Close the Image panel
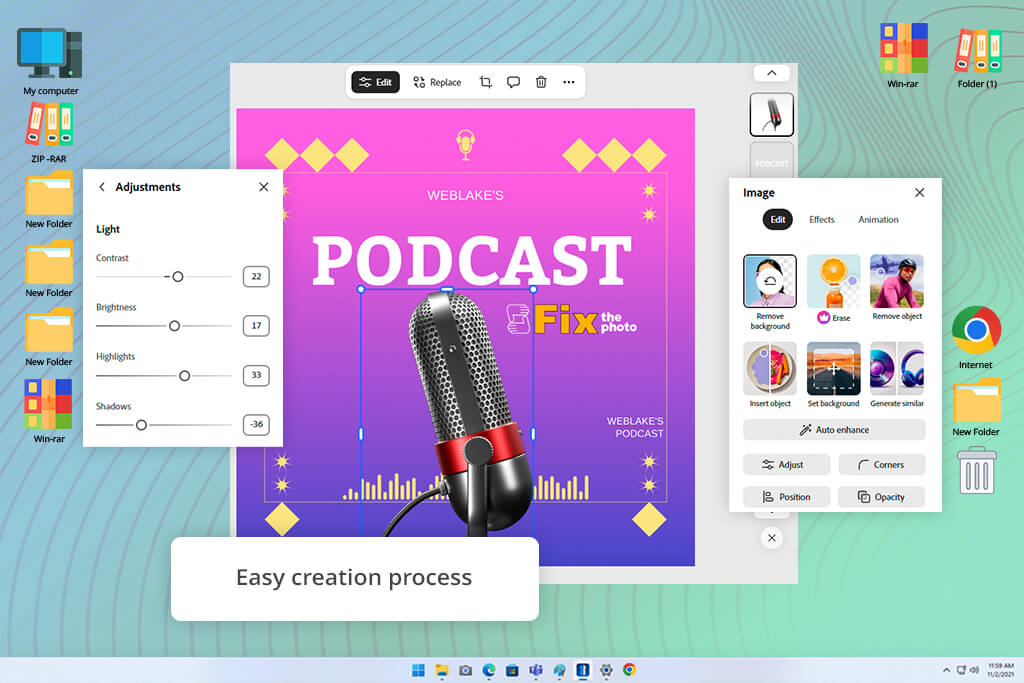 920,193
